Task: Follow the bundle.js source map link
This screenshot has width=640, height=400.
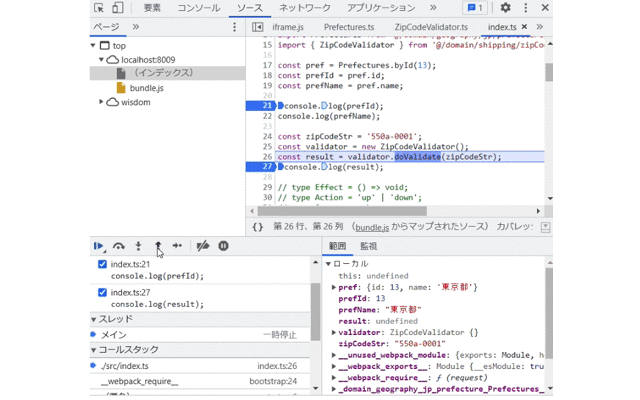Action: [372, 227]
